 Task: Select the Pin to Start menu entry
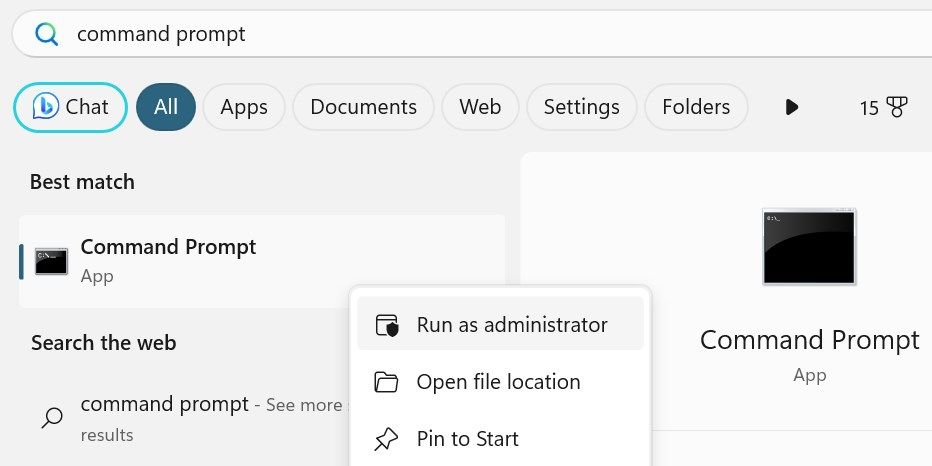(467, 439)
